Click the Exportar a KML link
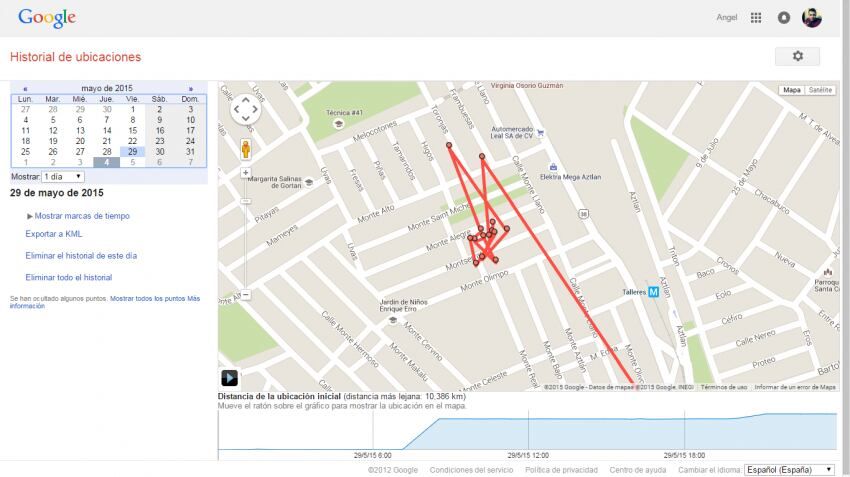This screenshot has height=477, width=850. (54, 234)
